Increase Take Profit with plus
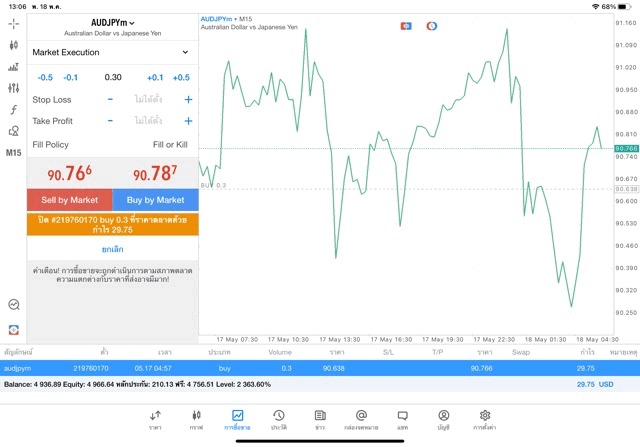Image resolution: width=640 pixels, height=447 pixels. coord(188,121)
